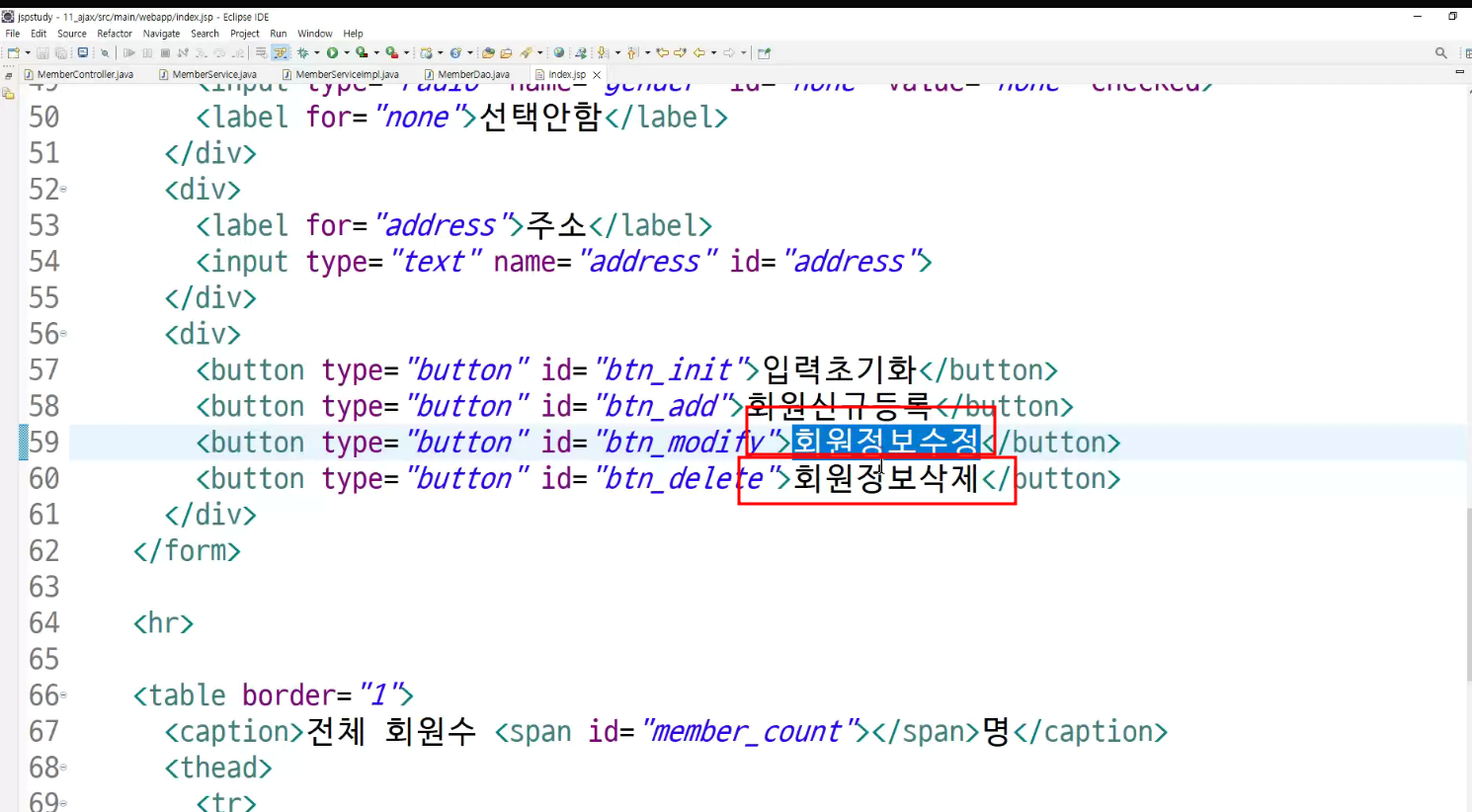The image size is (1472, 812).
Task: Collapse the table fold marker on line 66
Action: coord(64,695)
